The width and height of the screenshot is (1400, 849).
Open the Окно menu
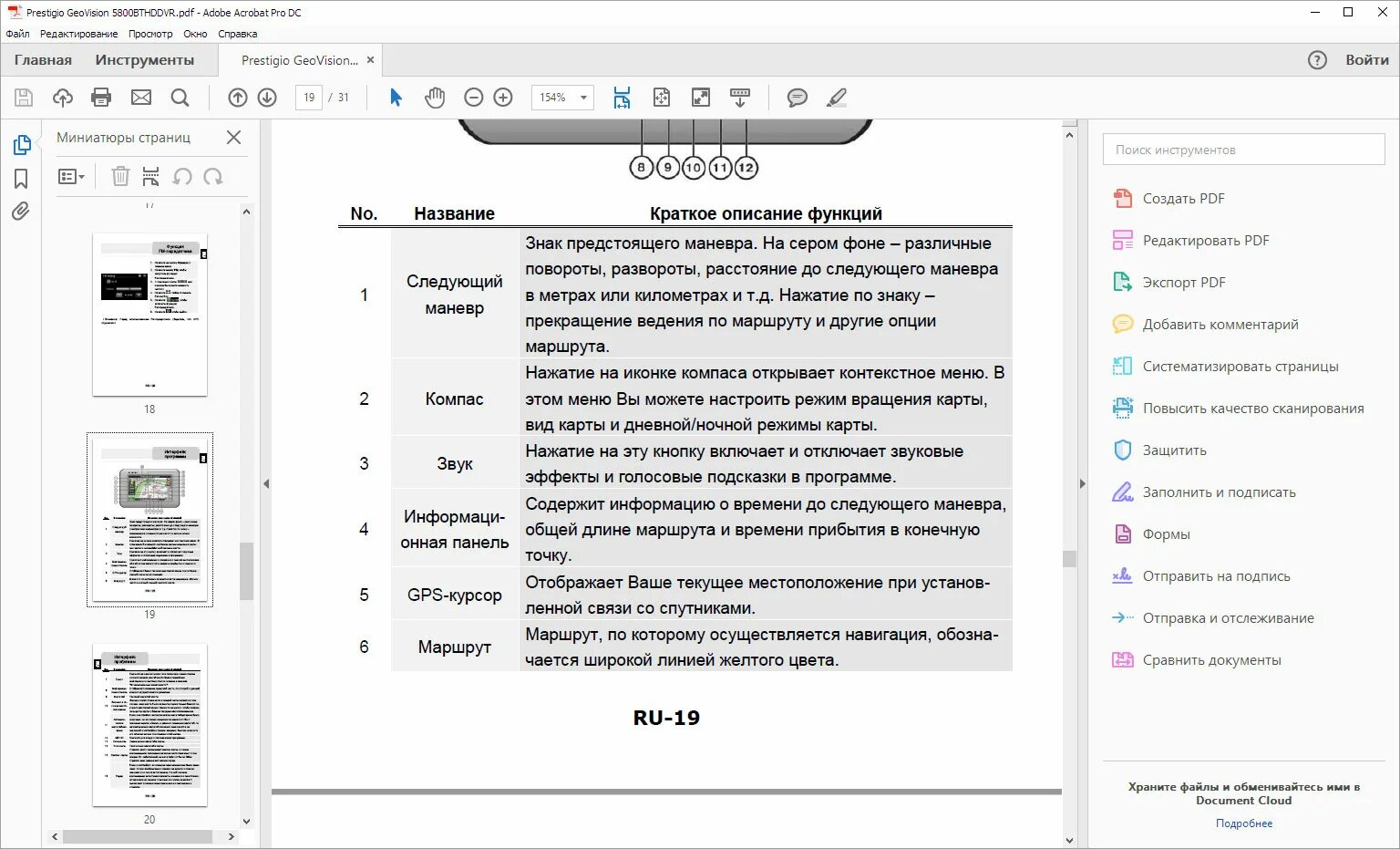click(x=195, y=34)
